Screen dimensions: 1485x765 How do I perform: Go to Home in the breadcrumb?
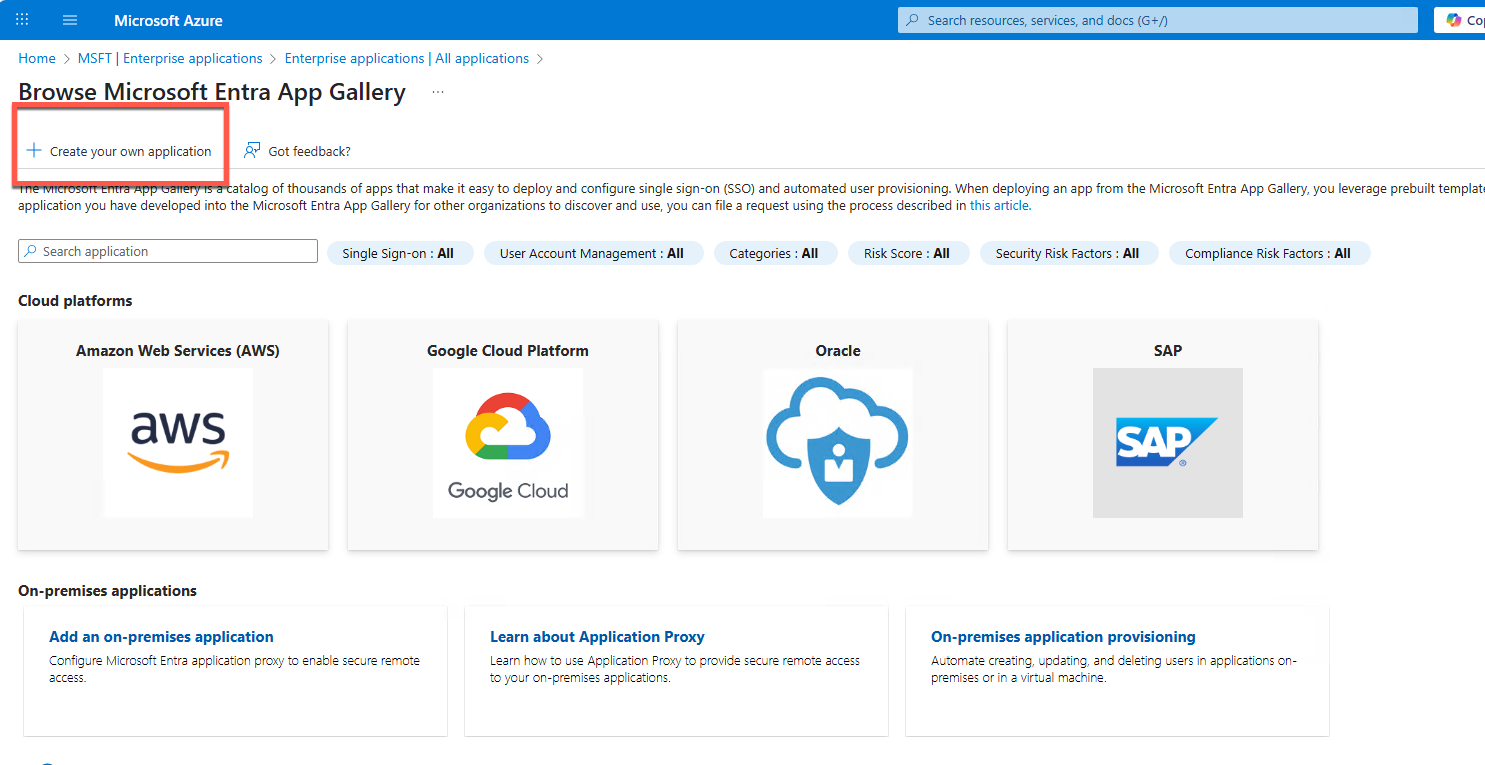pyautogui.click(x=37, y=58)
